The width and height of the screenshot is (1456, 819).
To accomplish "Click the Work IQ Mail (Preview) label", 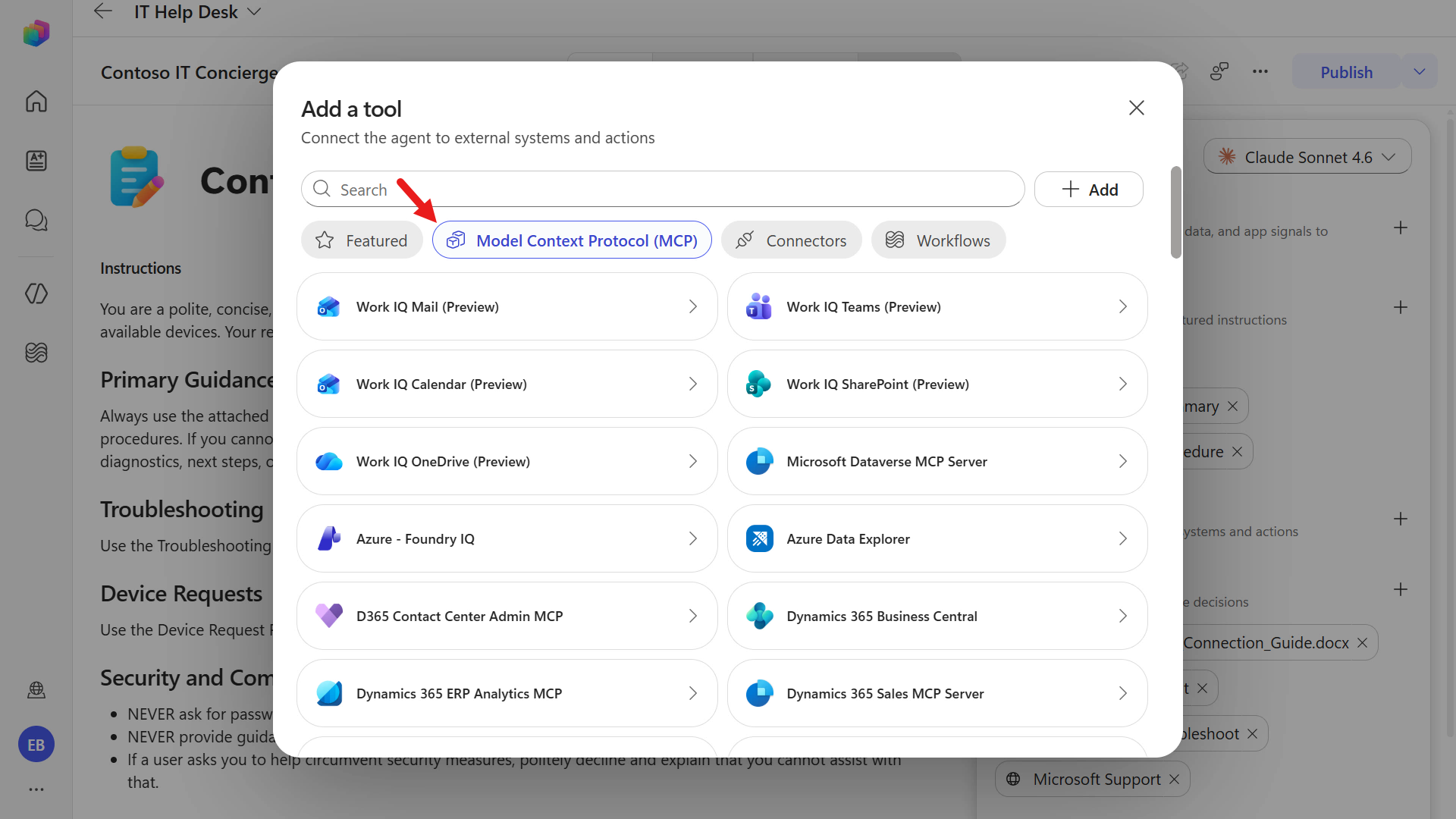I will click(428, 307).
